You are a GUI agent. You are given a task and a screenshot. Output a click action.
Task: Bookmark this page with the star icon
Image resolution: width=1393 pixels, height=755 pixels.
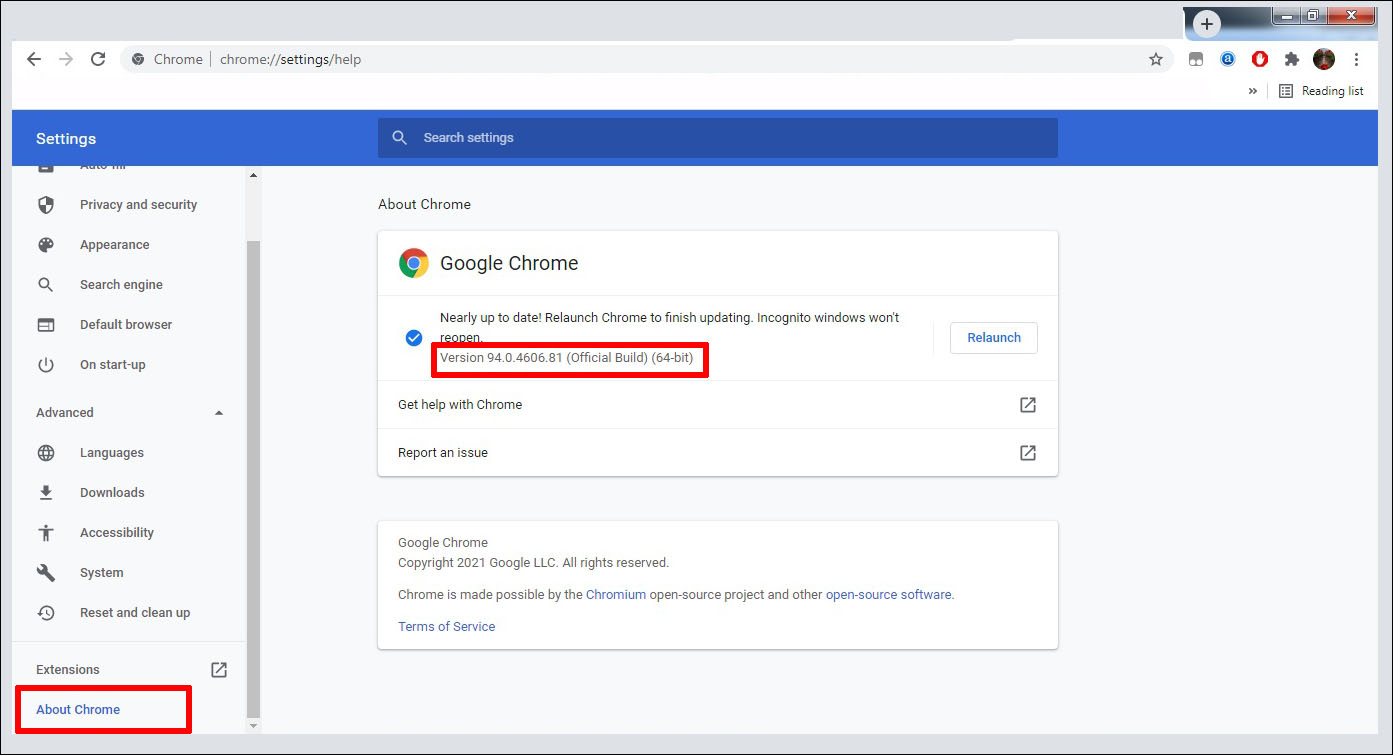click(x=1156, y=59)
